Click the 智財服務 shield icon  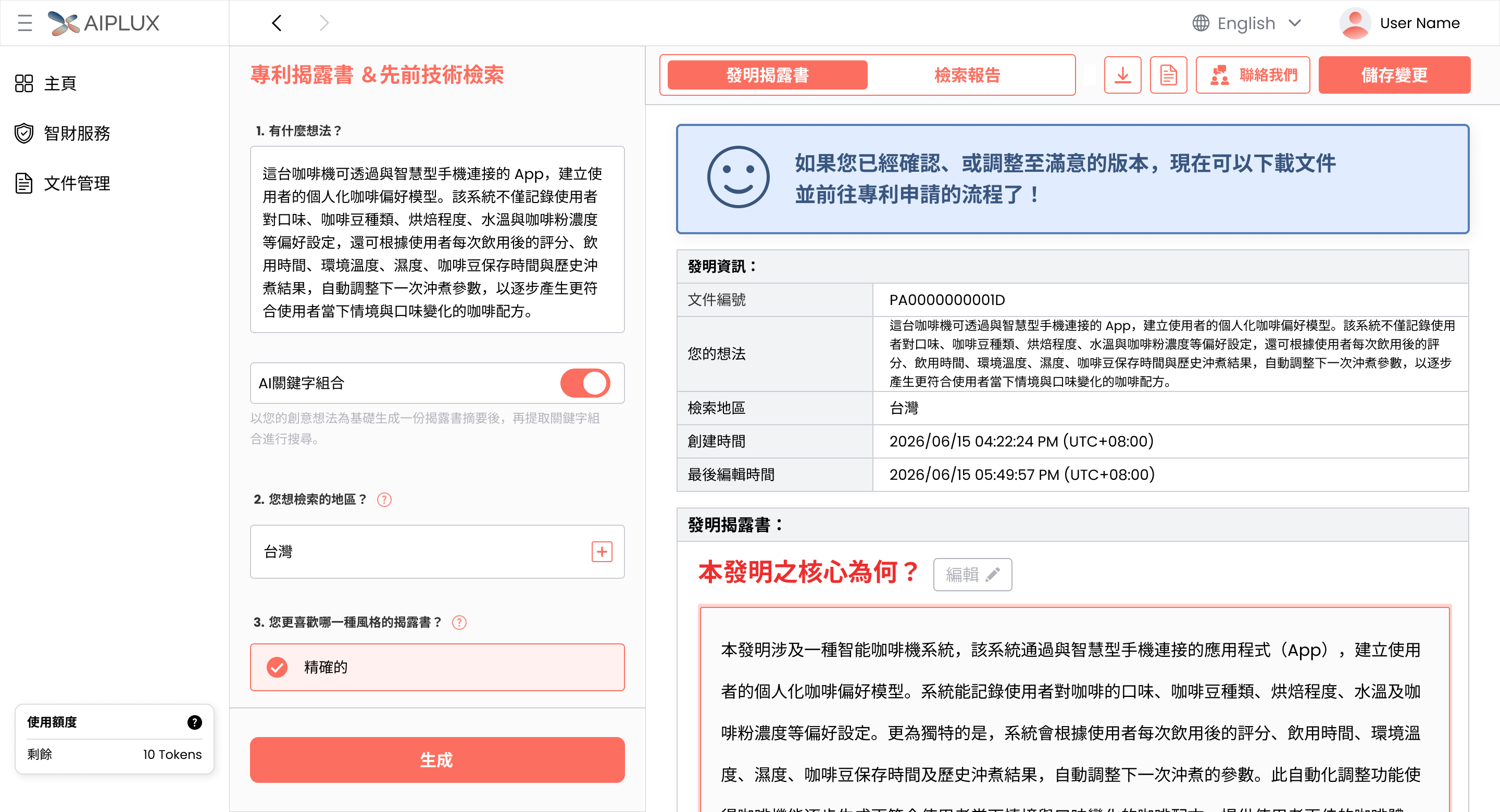click(24, 133)
